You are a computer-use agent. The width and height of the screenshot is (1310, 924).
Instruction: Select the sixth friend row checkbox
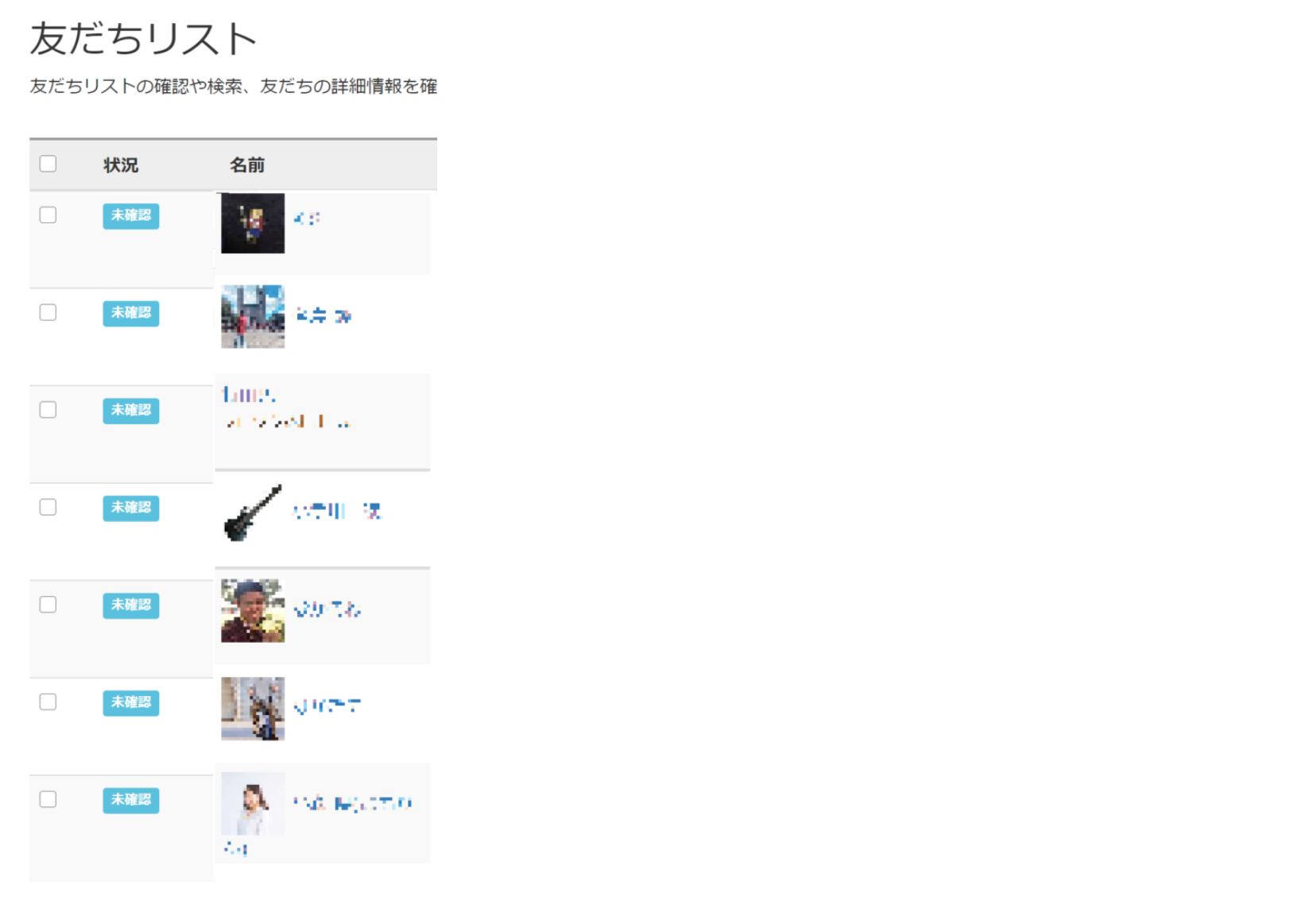click(48, 702)
